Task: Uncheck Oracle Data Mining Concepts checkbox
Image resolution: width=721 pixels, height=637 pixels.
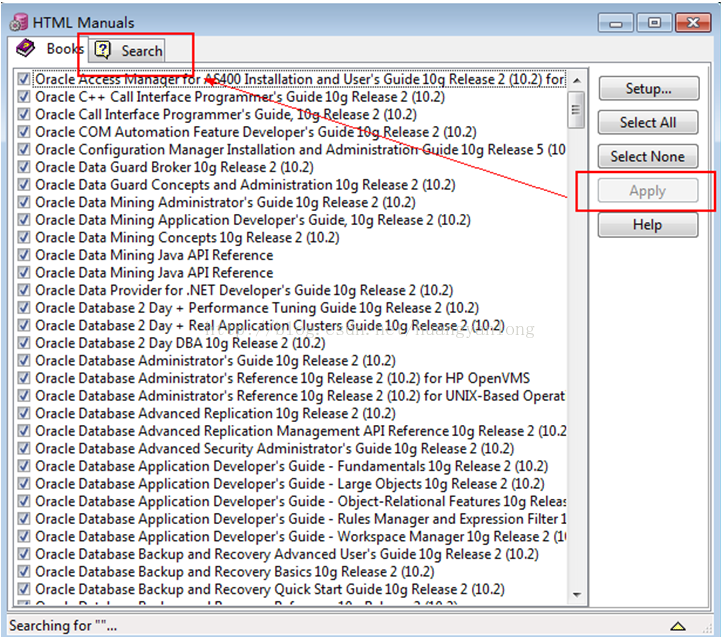Action: click(23, 237)
